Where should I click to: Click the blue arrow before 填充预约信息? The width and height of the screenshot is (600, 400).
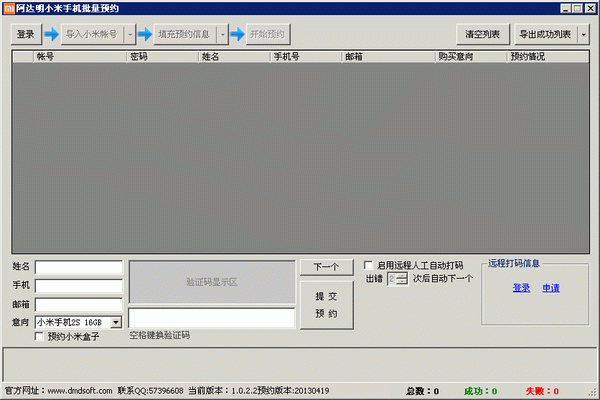pos(145,34)
